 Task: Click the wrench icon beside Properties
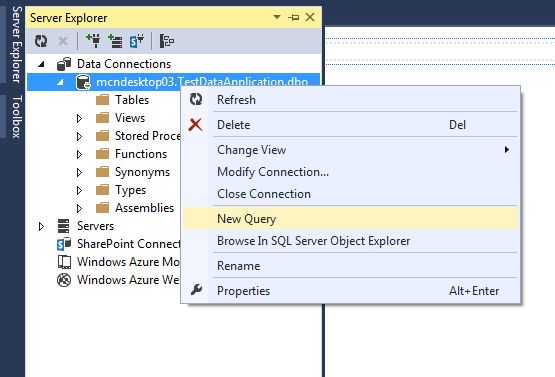[196, 290]
